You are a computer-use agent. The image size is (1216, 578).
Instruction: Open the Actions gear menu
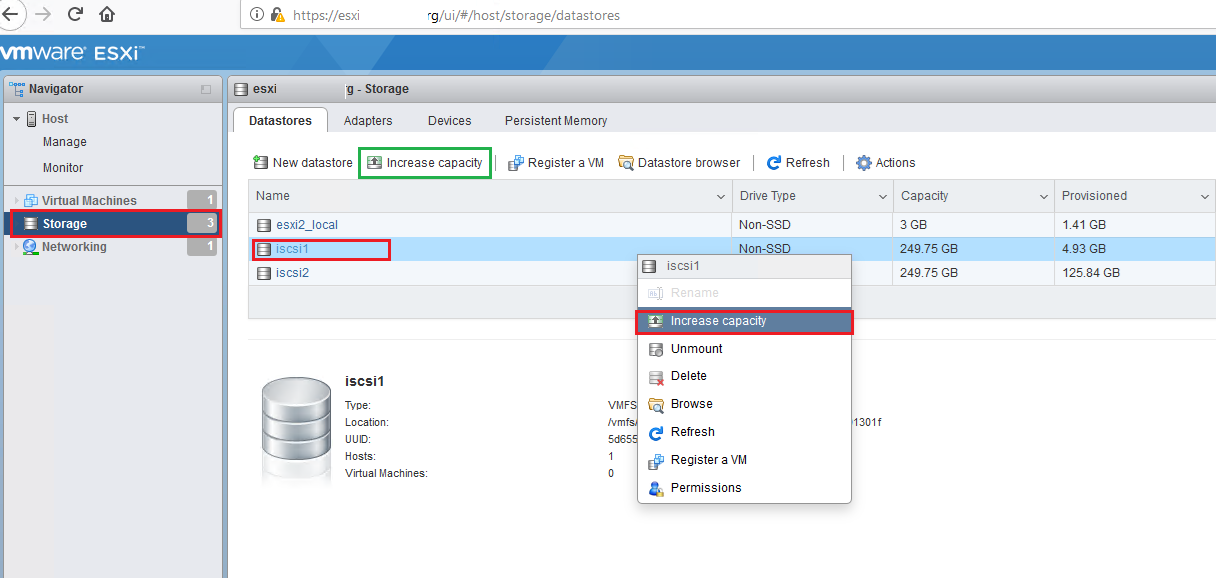pyautogui.click(x=885, y=163)
